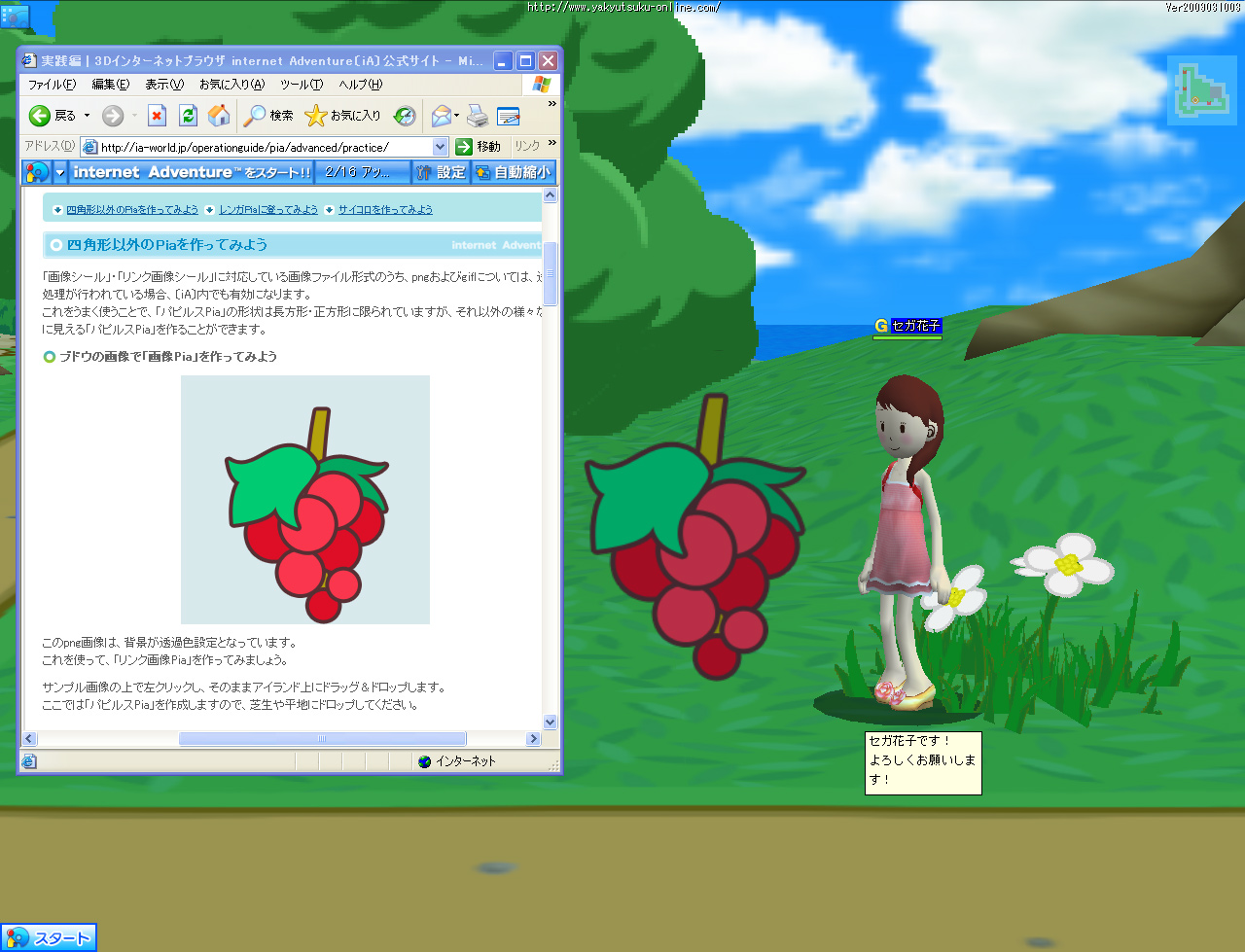Open the History clock icon

click(405, 116)
